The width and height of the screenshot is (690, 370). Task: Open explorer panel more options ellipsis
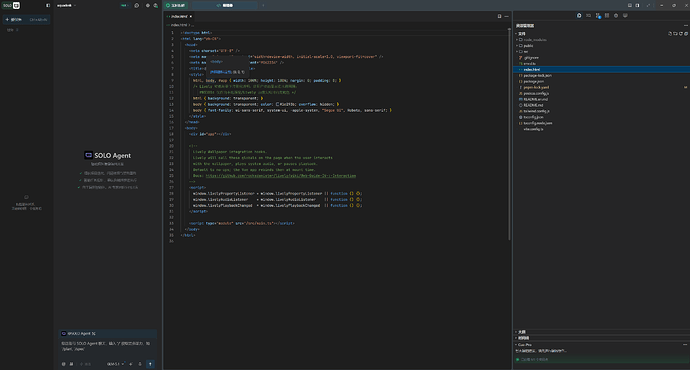pyautogui.click(x=686, y=26)
